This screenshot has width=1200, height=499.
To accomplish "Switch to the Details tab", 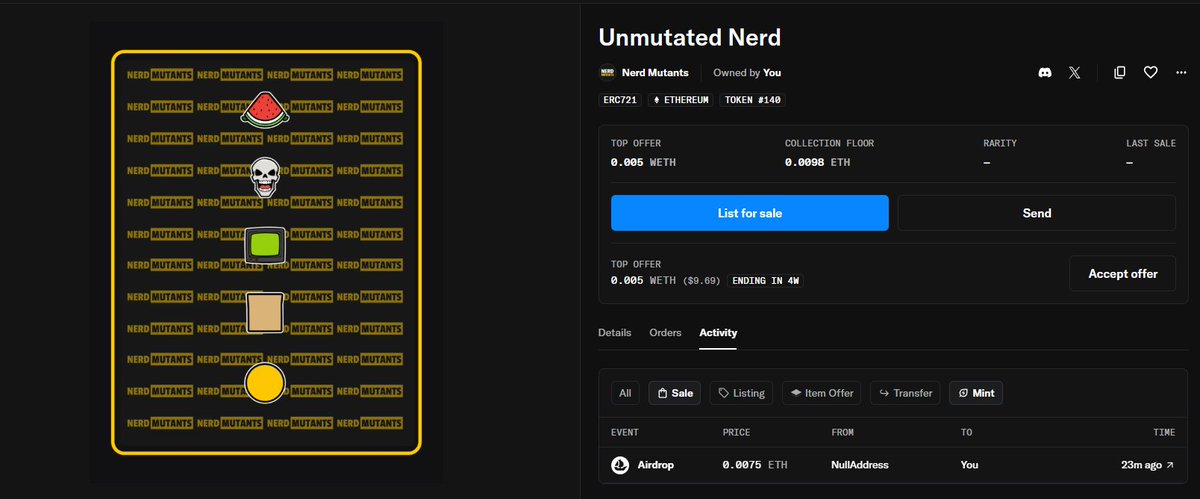I will tap(615, 333).
